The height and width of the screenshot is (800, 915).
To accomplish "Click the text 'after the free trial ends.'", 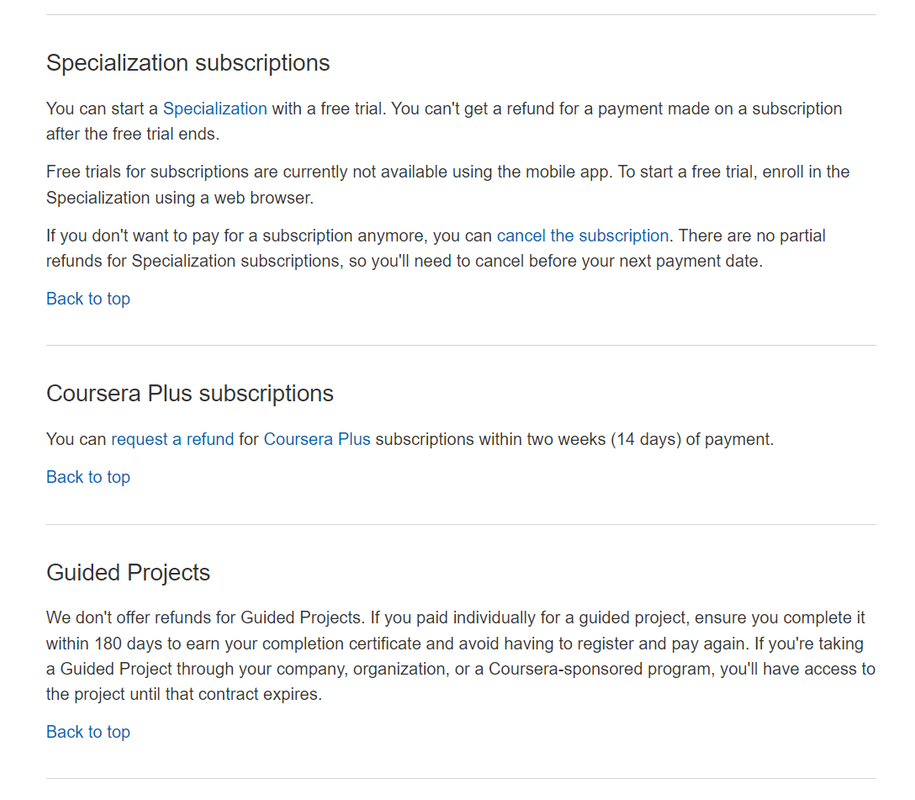I will [133, 134].
